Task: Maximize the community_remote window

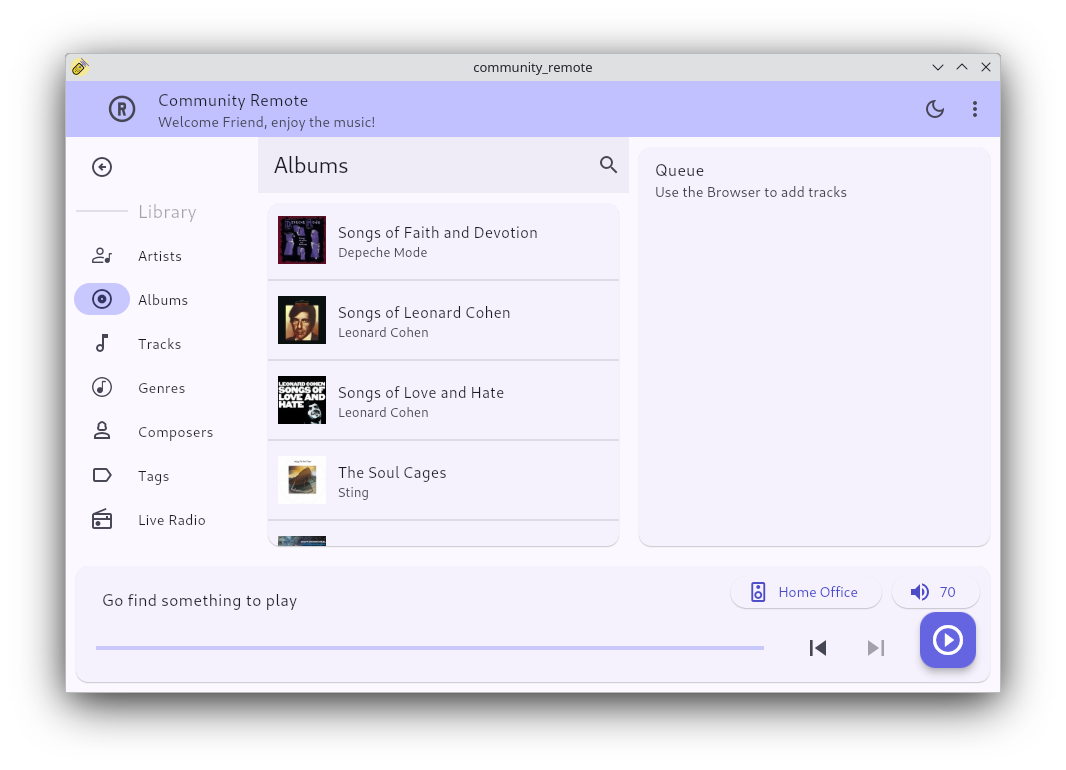Action: point(962,67)
